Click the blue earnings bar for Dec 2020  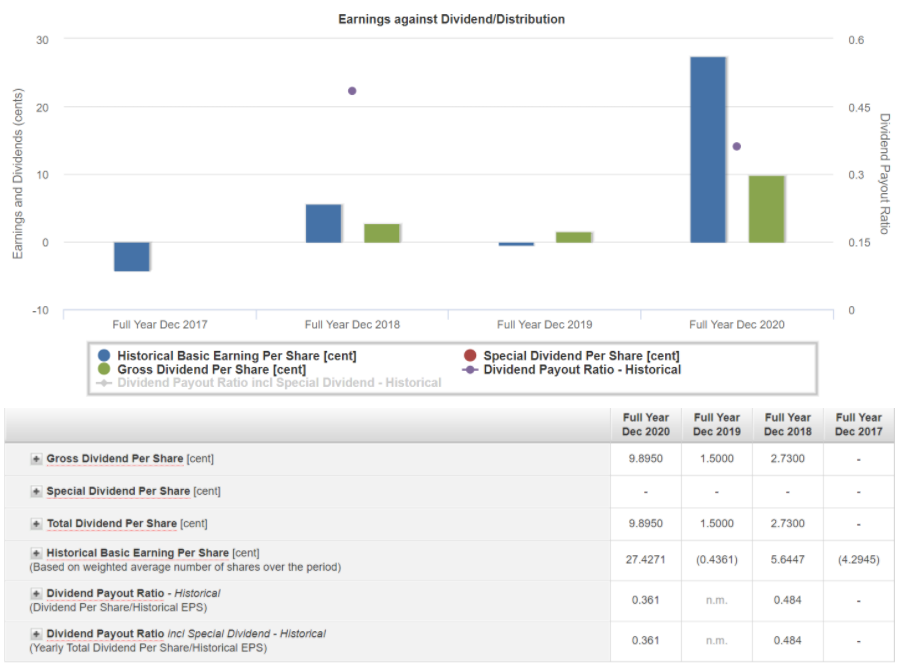[x=708, y=150]
